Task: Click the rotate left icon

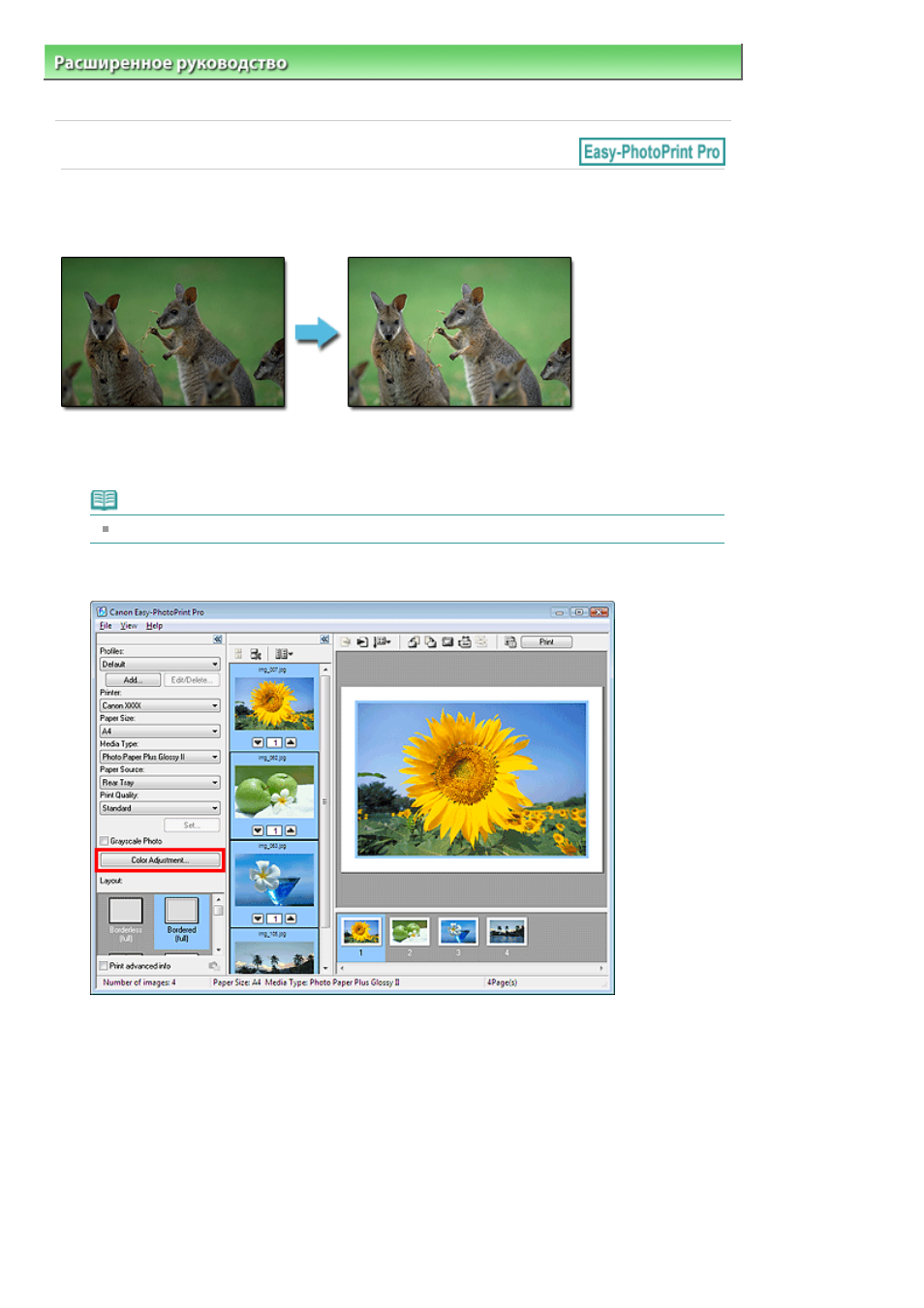Action: (414, 641)
